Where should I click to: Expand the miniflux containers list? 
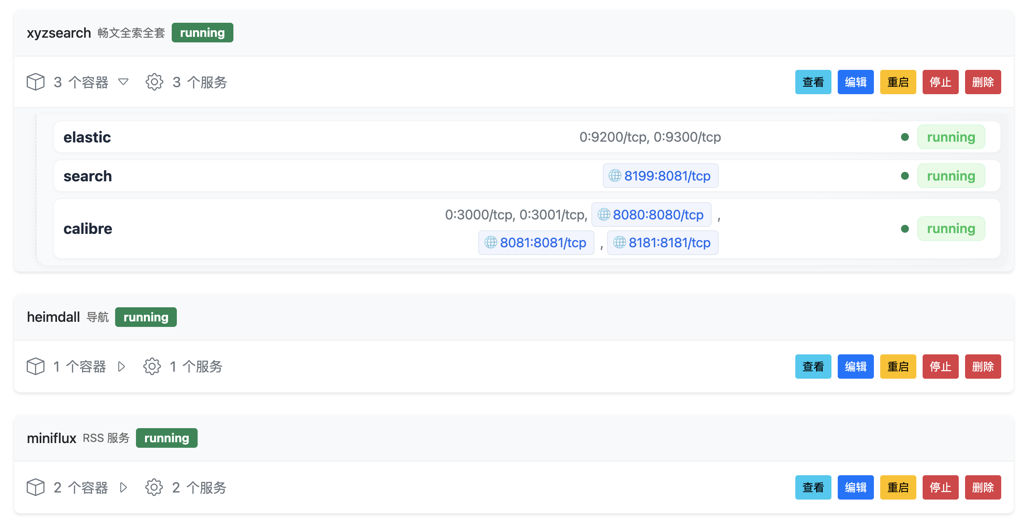click(x=124, y=488)
